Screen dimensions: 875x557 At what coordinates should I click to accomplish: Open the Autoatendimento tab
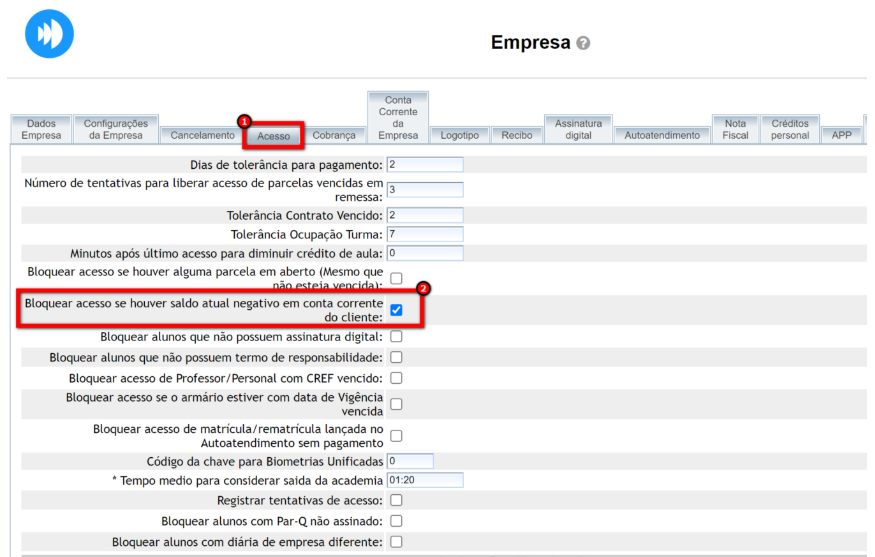(661, 135)
